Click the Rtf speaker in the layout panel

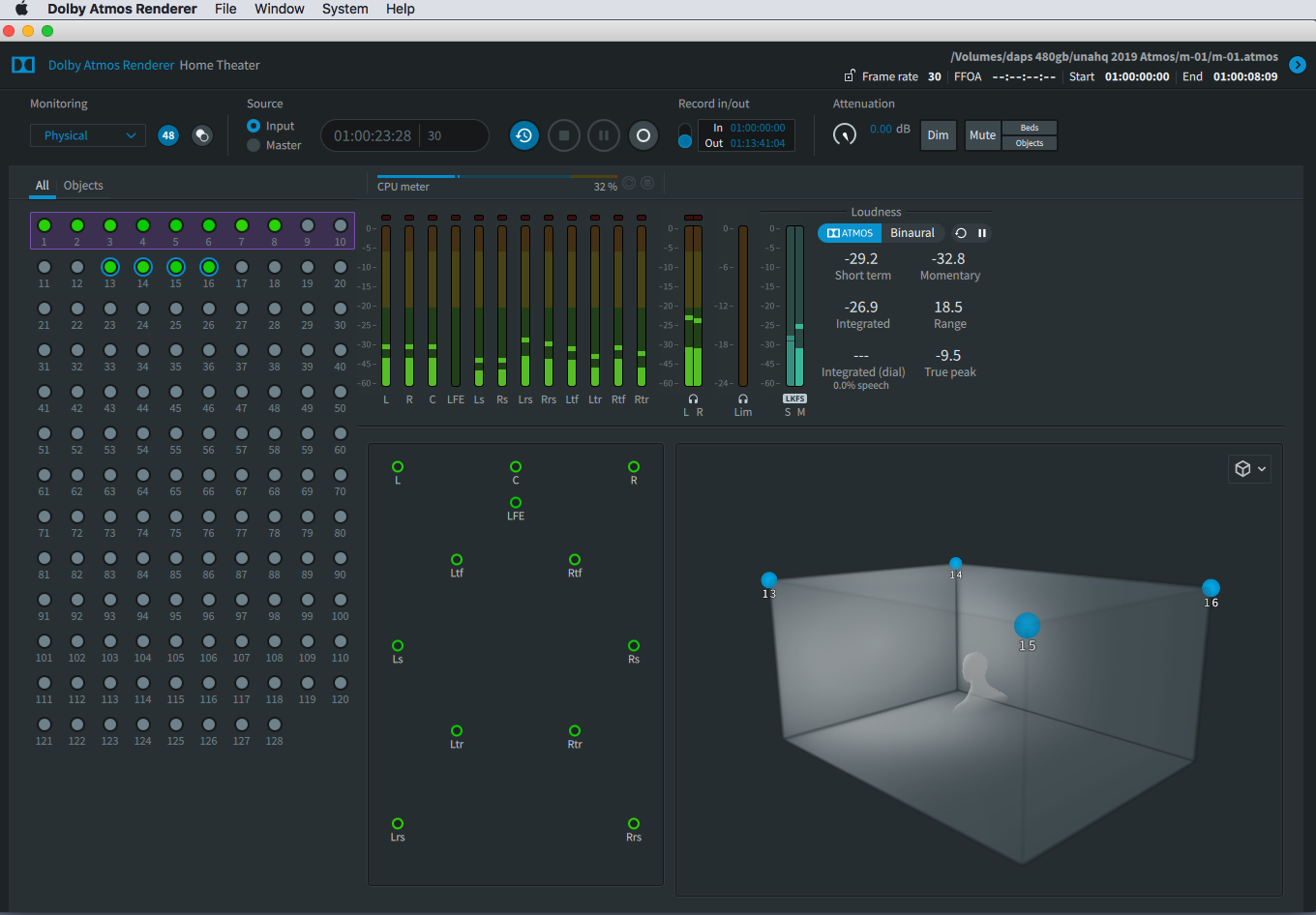click(575, 560)
